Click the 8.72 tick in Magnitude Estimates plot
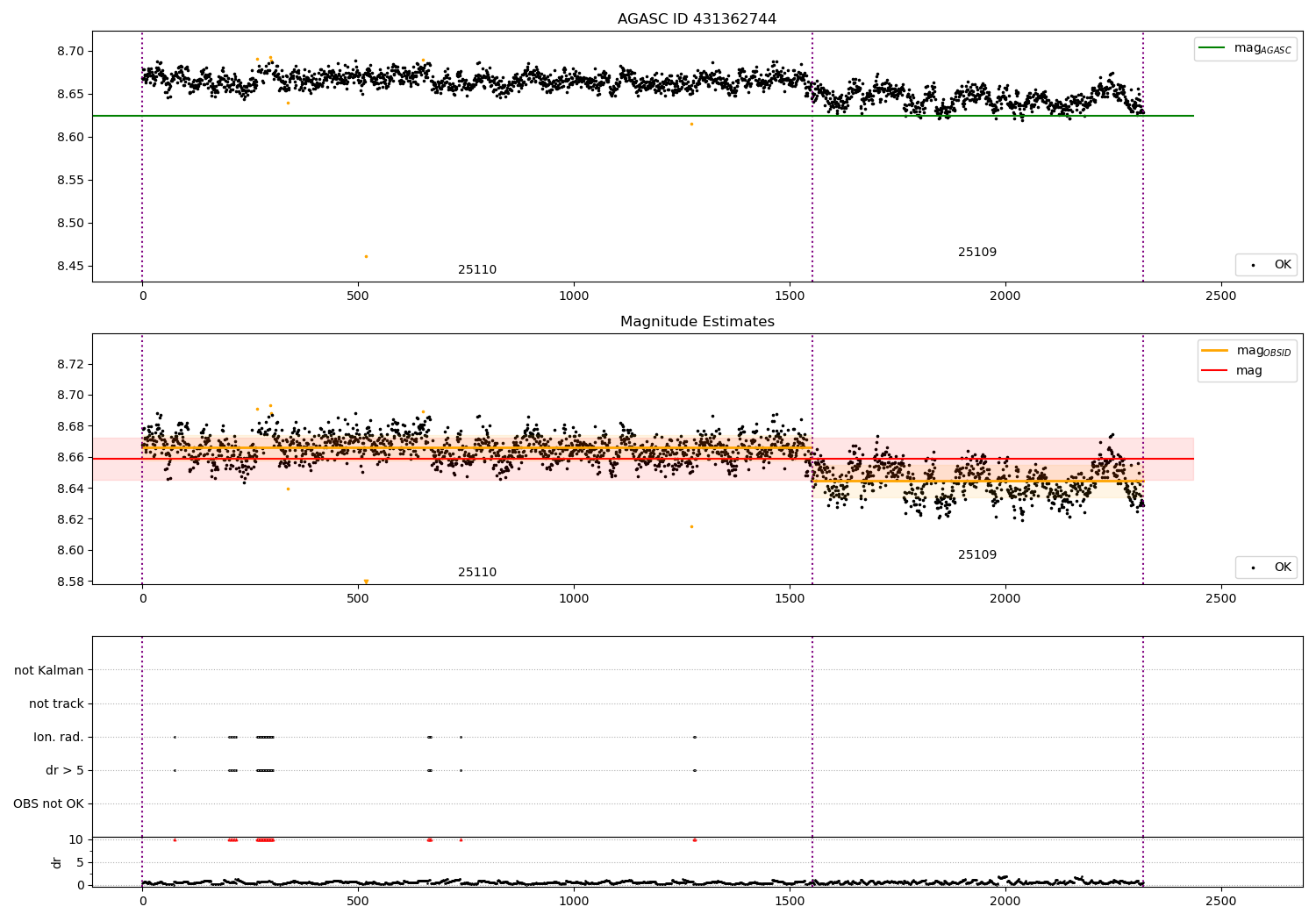This screenshot has width=1316, height=921. [x=70, y=364]
